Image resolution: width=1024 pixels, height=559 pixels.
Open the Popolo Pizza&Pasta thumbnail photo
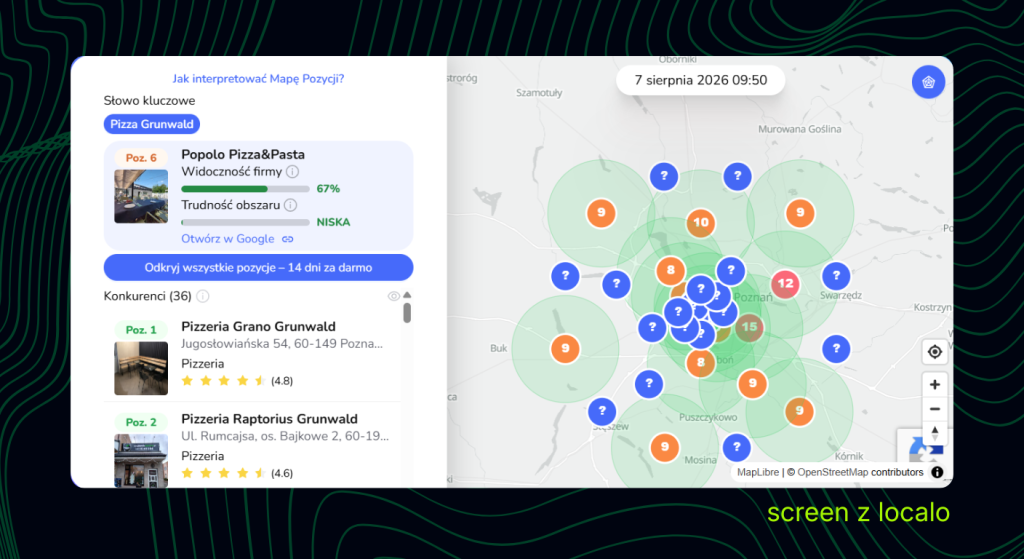coord(141,197)
